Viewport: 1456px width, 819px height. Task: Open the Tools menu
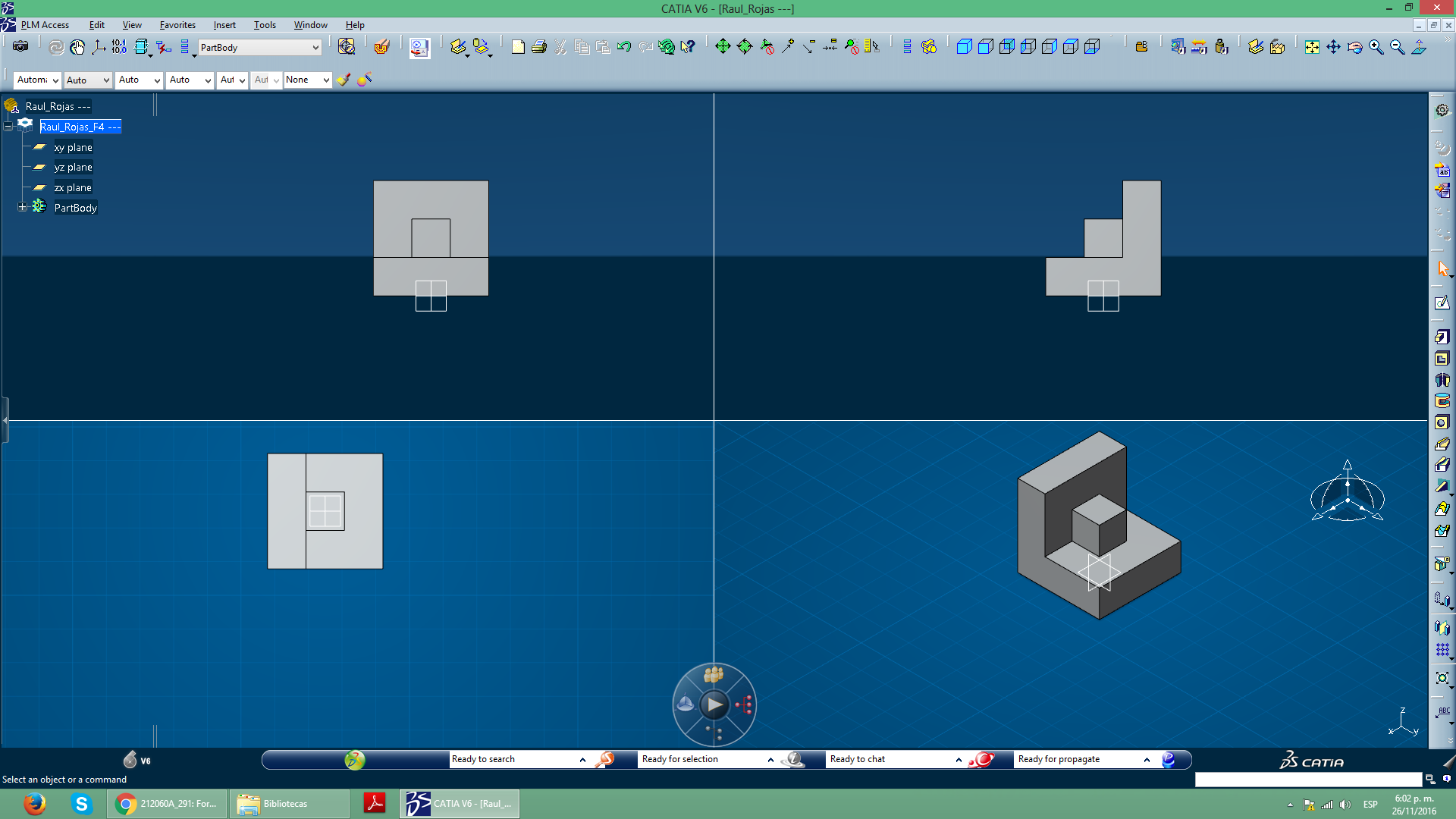265,24
